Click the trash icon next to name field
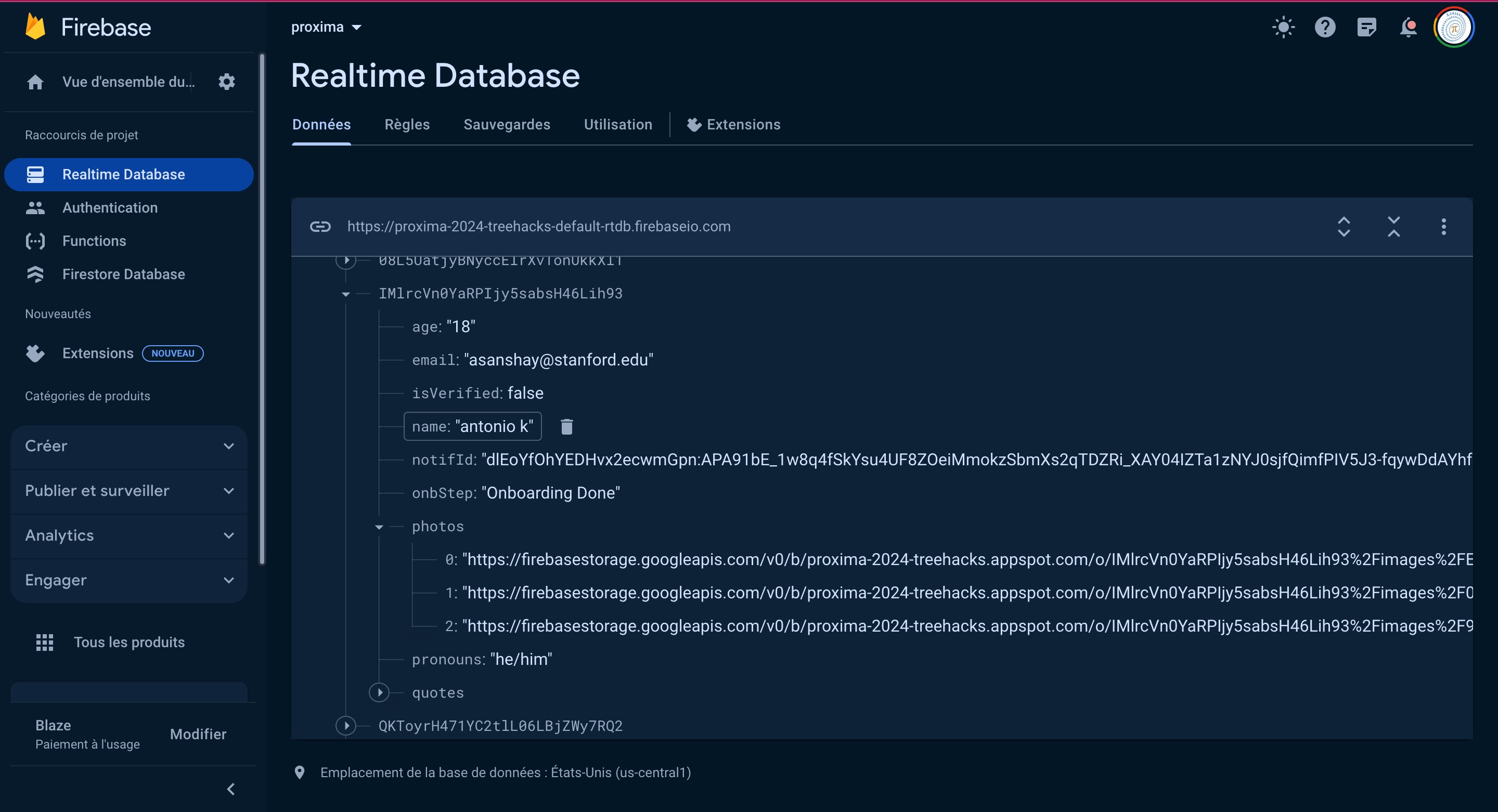Image resolution: width=1498 pixels, height=812 pixels. click(566, 427)
